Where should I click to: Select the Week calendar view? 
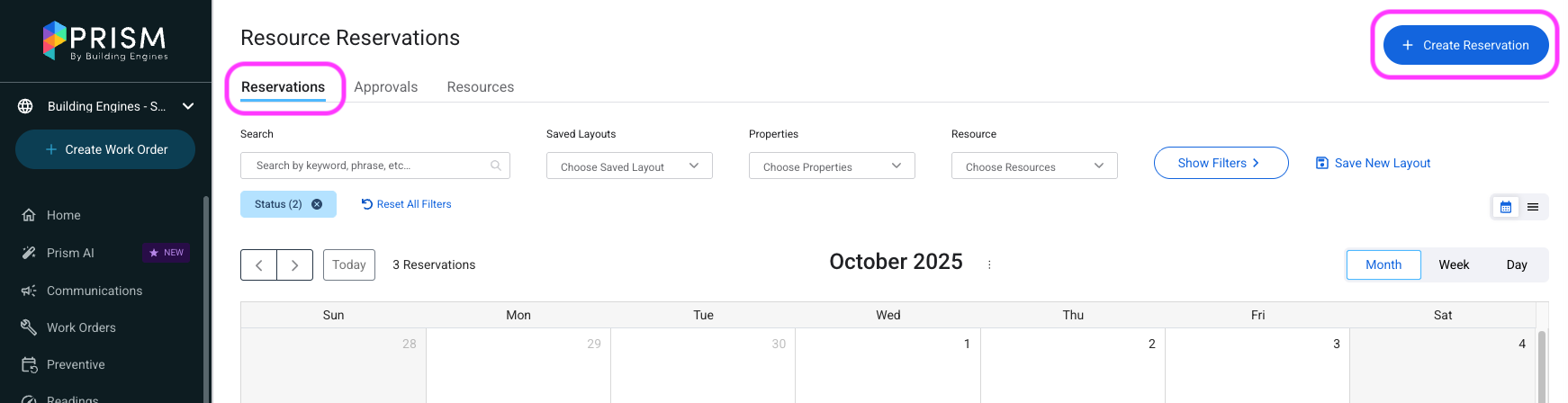(1453, 264)
